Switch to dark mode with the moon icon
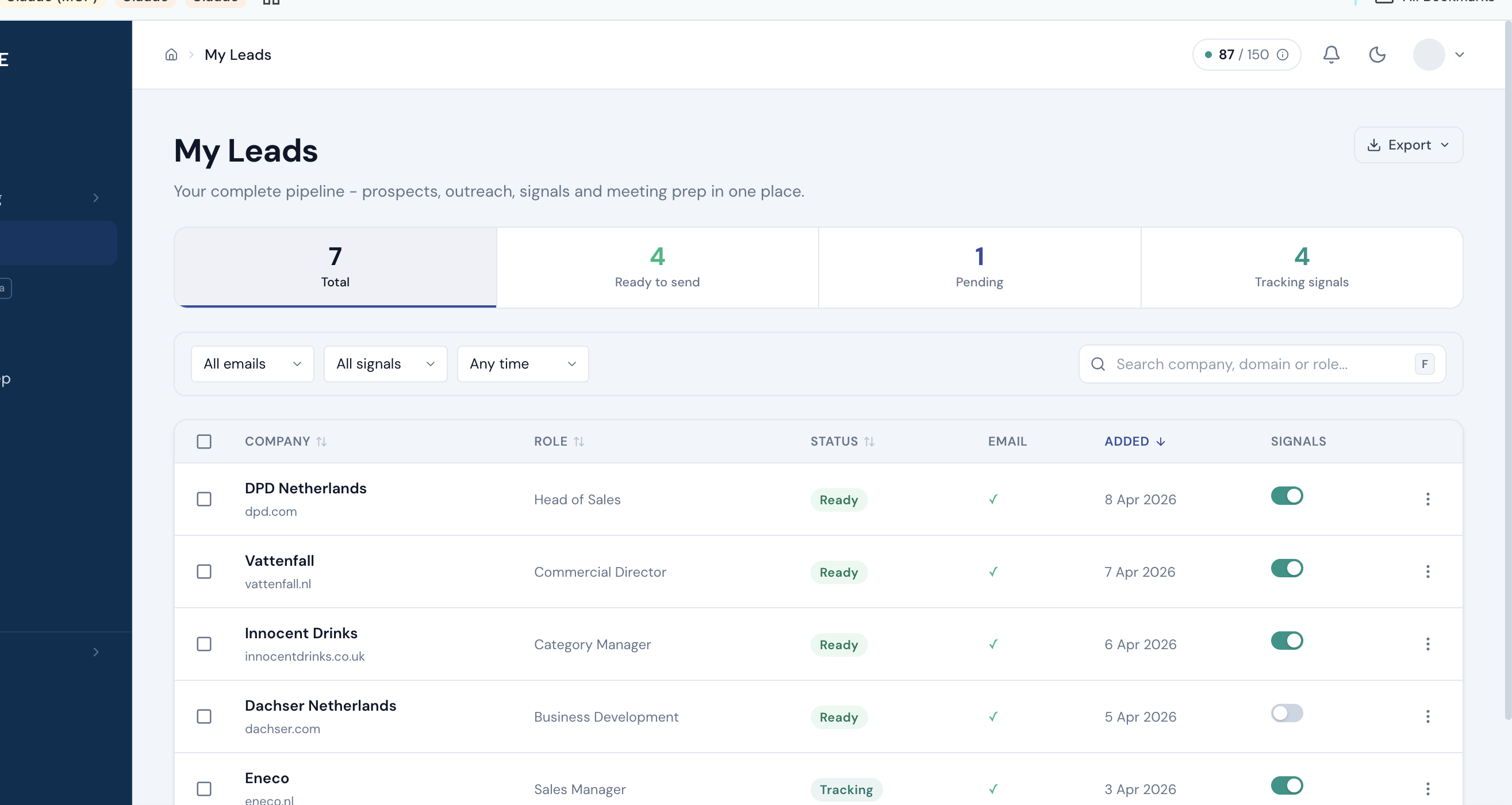The width and height of the screenshot is (1512, 805). coord(1377,54)
